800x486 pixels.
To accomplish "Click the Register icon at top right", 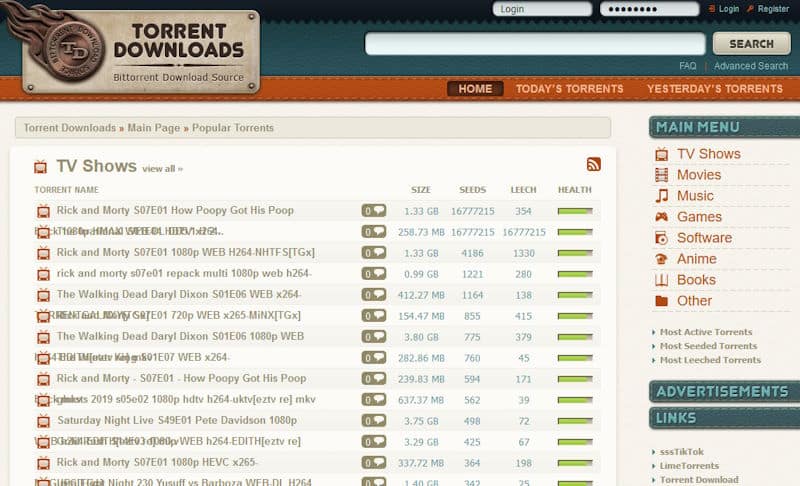I will (750, 9).
